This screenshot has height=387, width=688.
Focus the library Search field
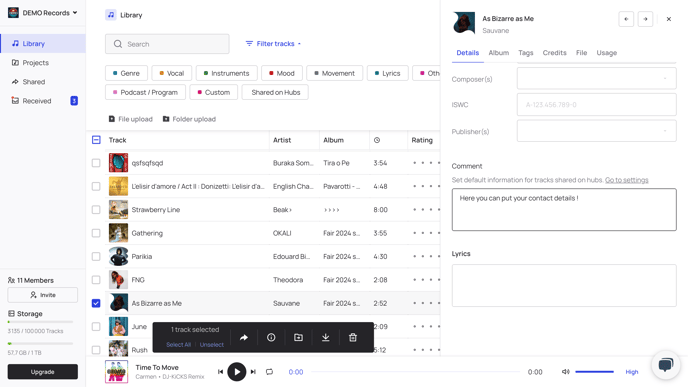pyautogui.click(x=167, y=44)
